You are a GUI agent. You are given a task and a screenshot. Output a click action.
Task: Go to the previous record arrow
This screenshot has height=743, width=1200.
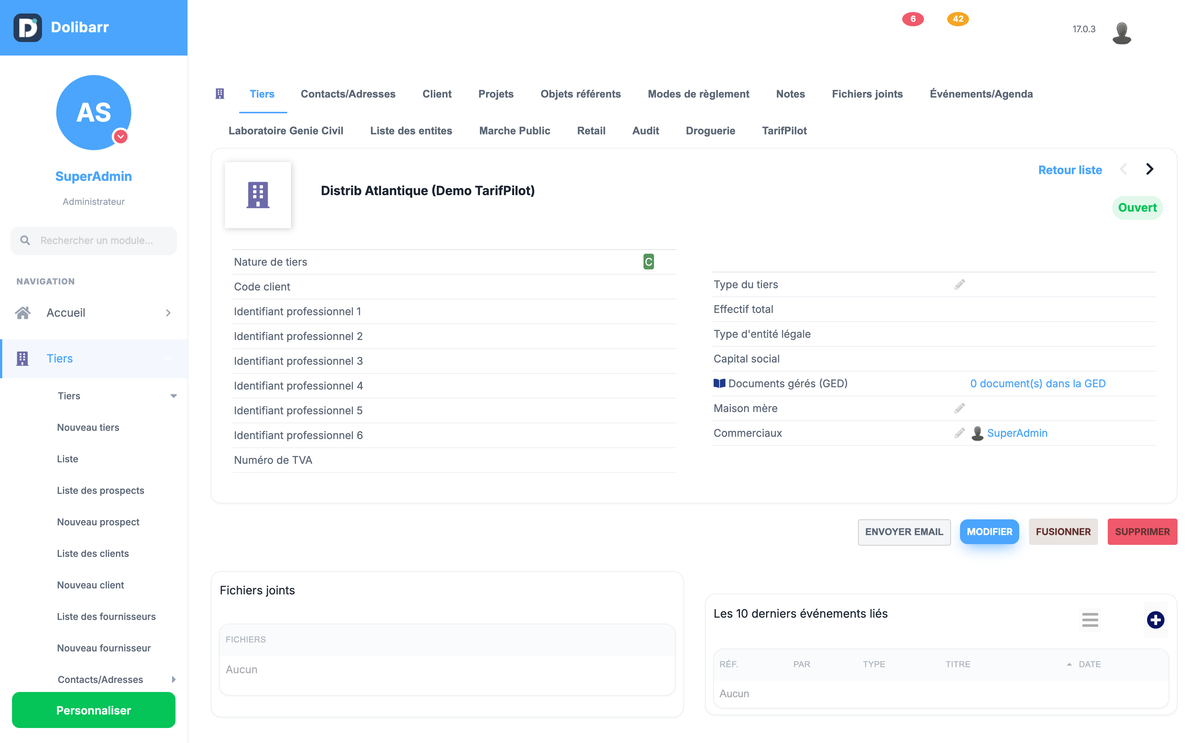pyautogui.click(x=1124, y=170)
